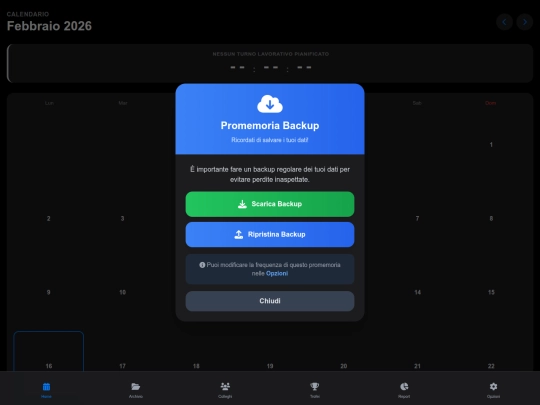Click the CALENDARIO label above the month
Image resolution: width=540 pixels, height=405 pixels.
pyautogui.click(x=28, y=14)
